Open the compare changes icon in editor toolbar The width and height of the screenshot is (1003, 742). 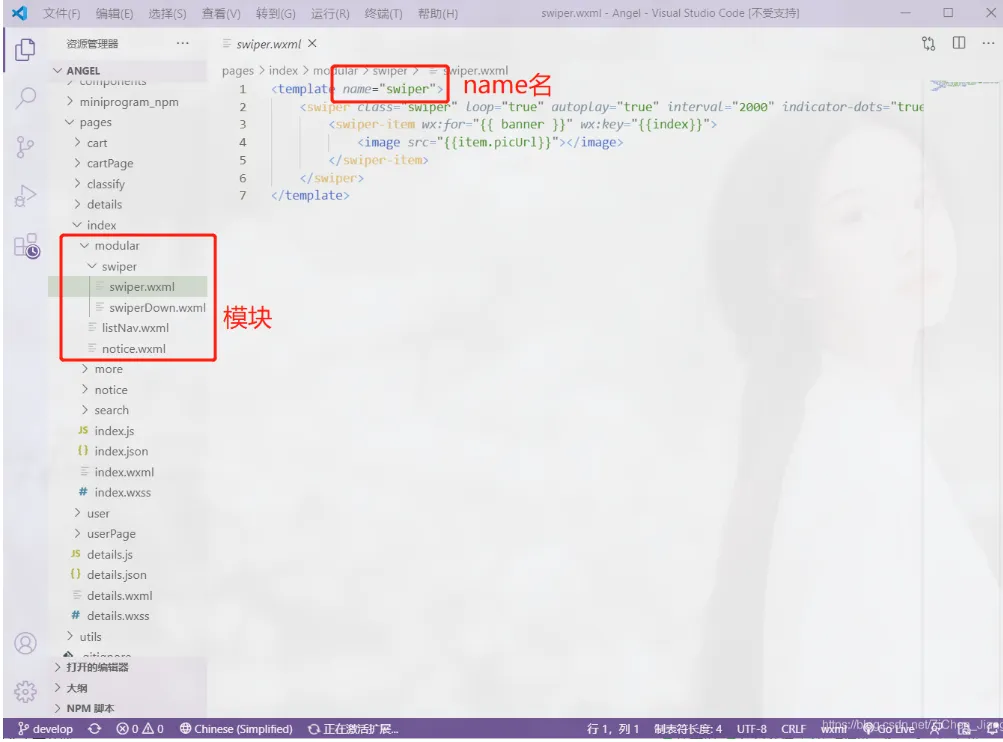tap(928, 43)
